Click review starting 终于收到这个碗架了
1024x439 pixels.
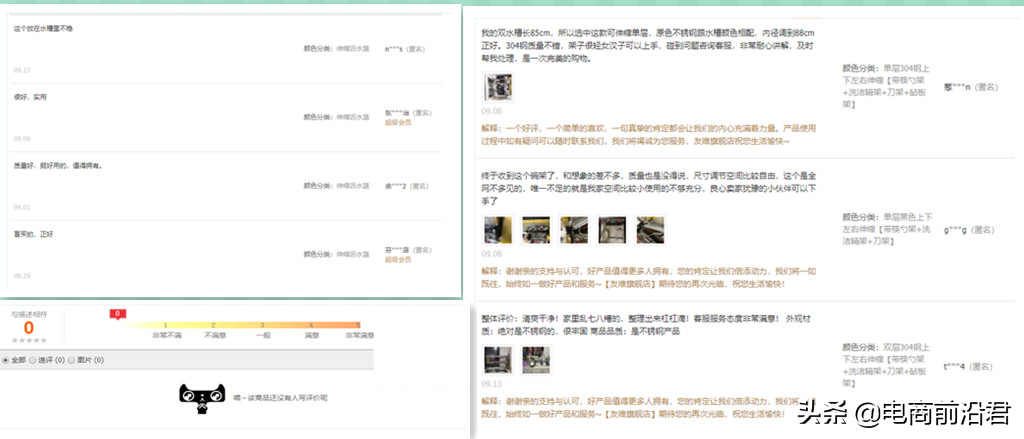(x=648, y=189)
